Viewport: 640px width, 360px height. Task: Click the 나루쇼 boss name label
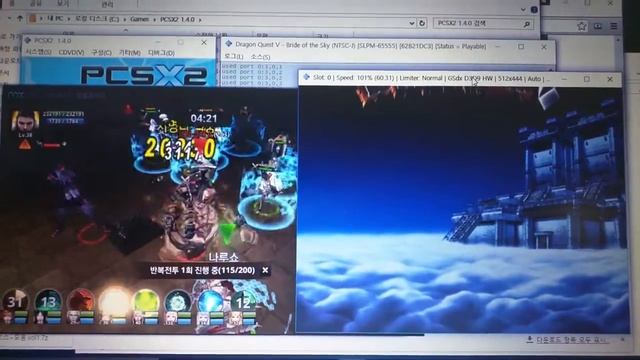223,257
